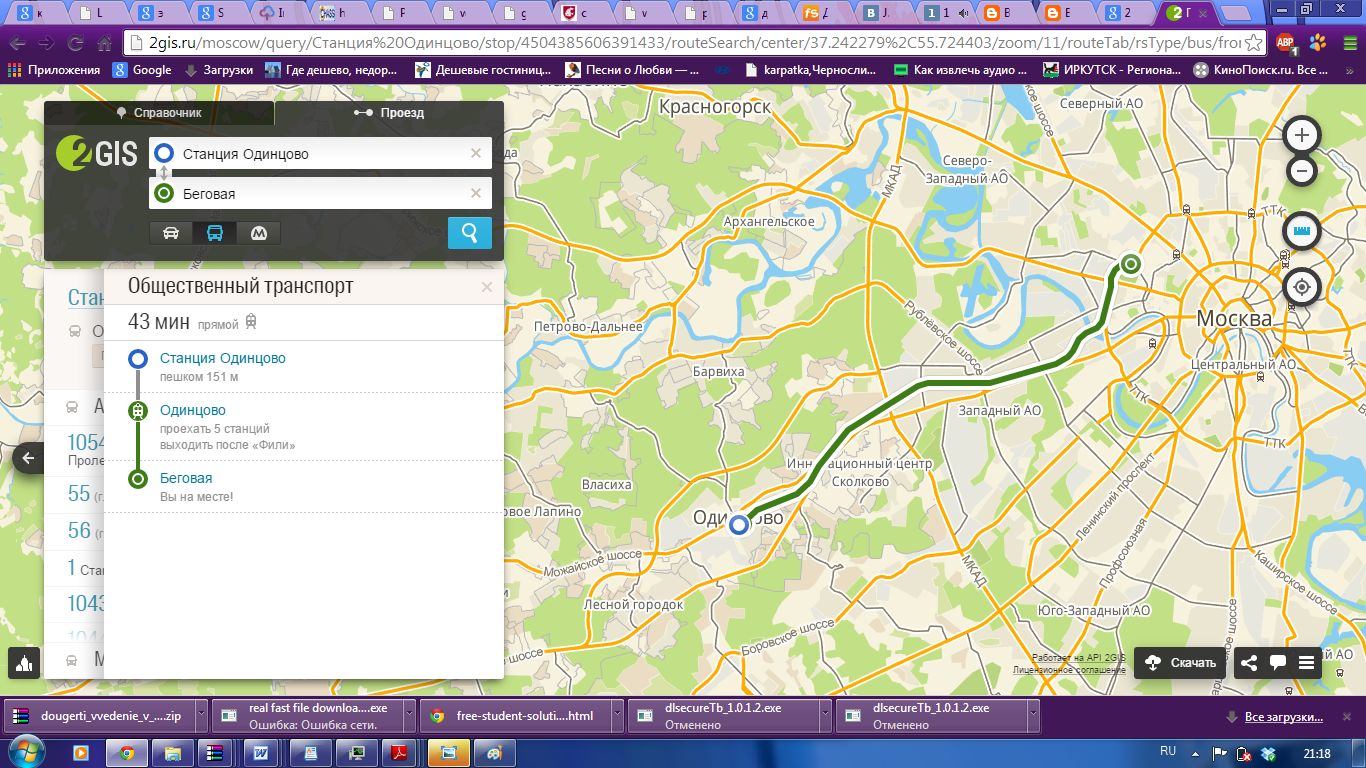
Task: Open Chrome from the taskbar
Action: 127,753
